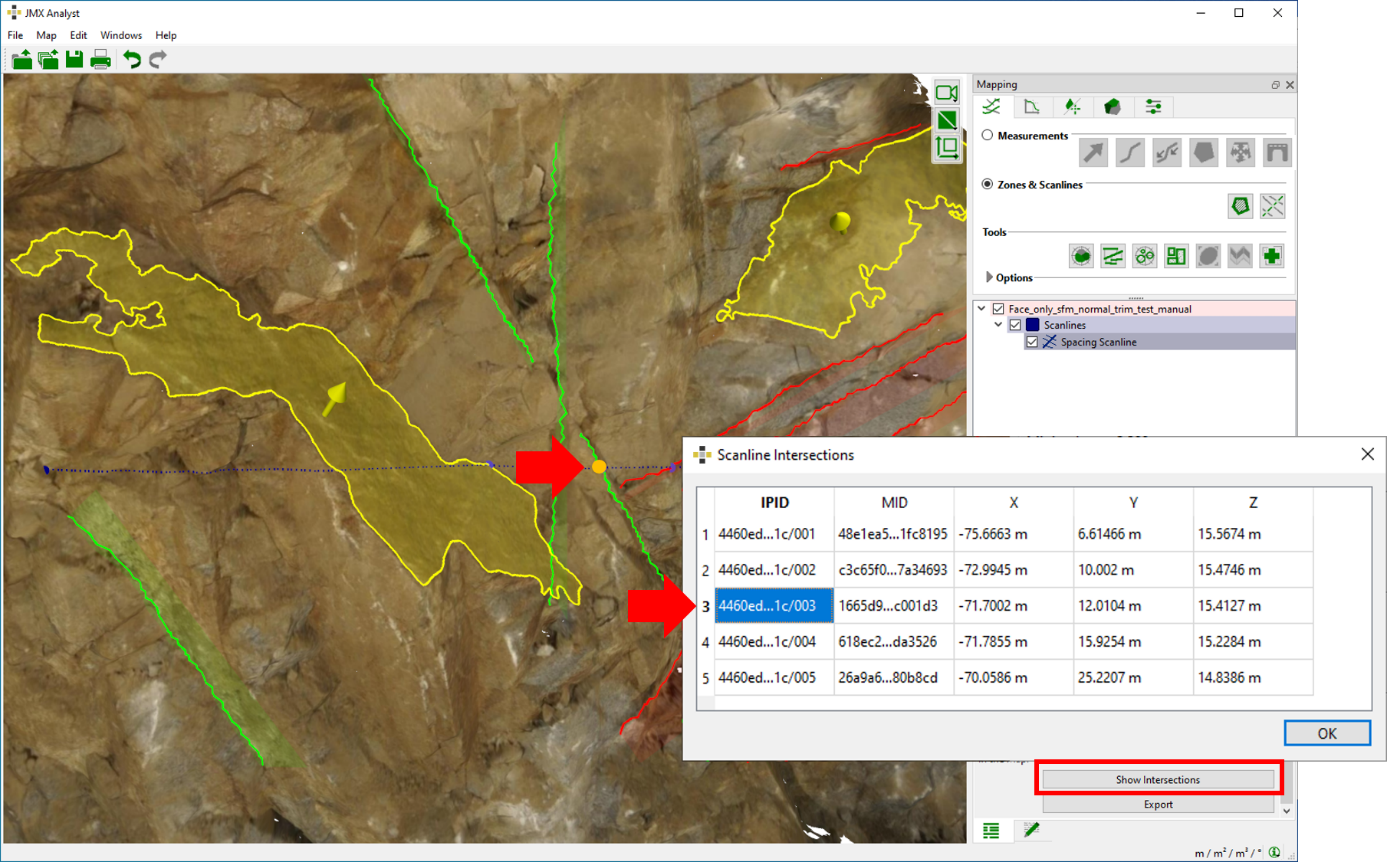Click the print icon in toolbar
The image size is (1387, 862).
tap(101, 60)
